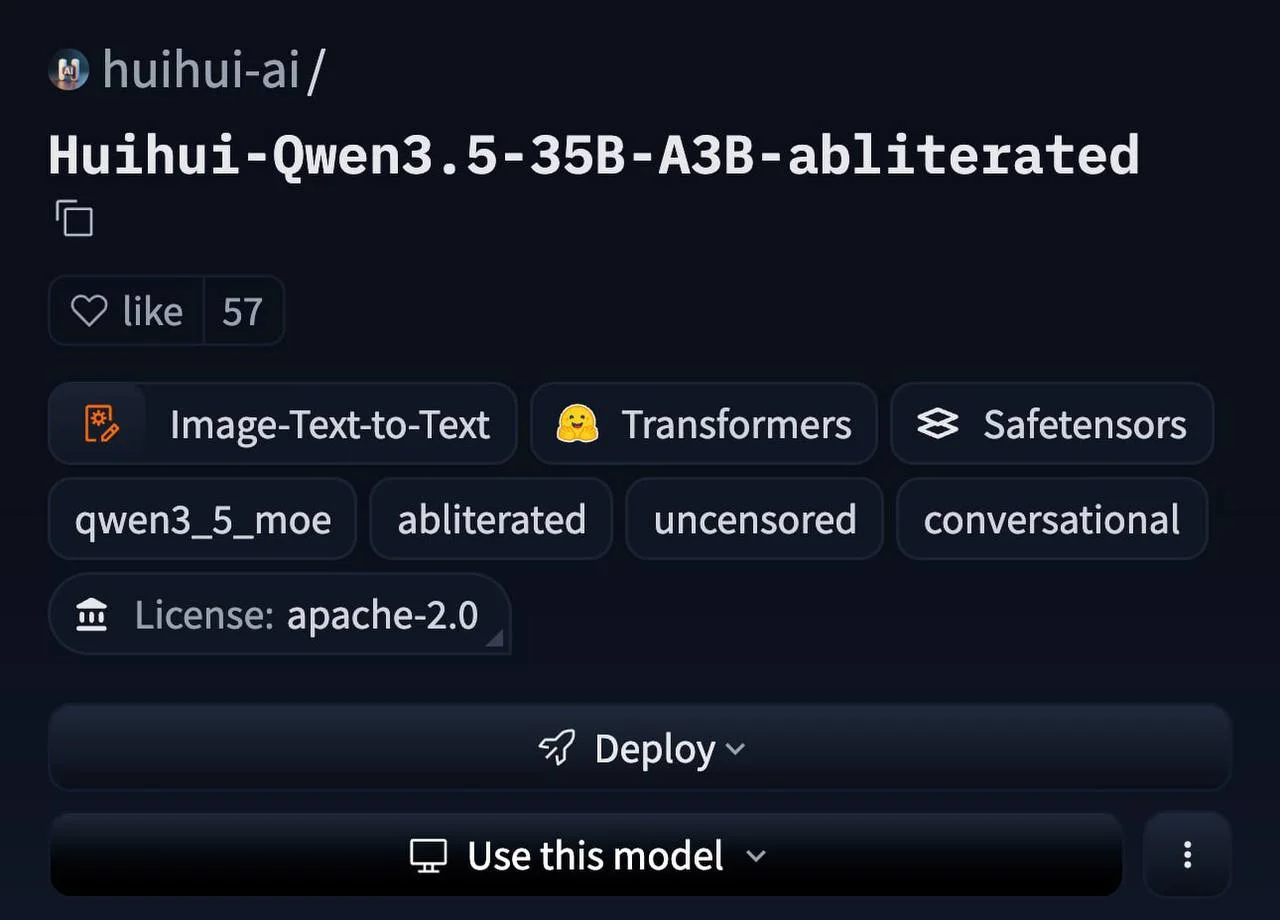Select the abliterated tag

tap(491, 520)
